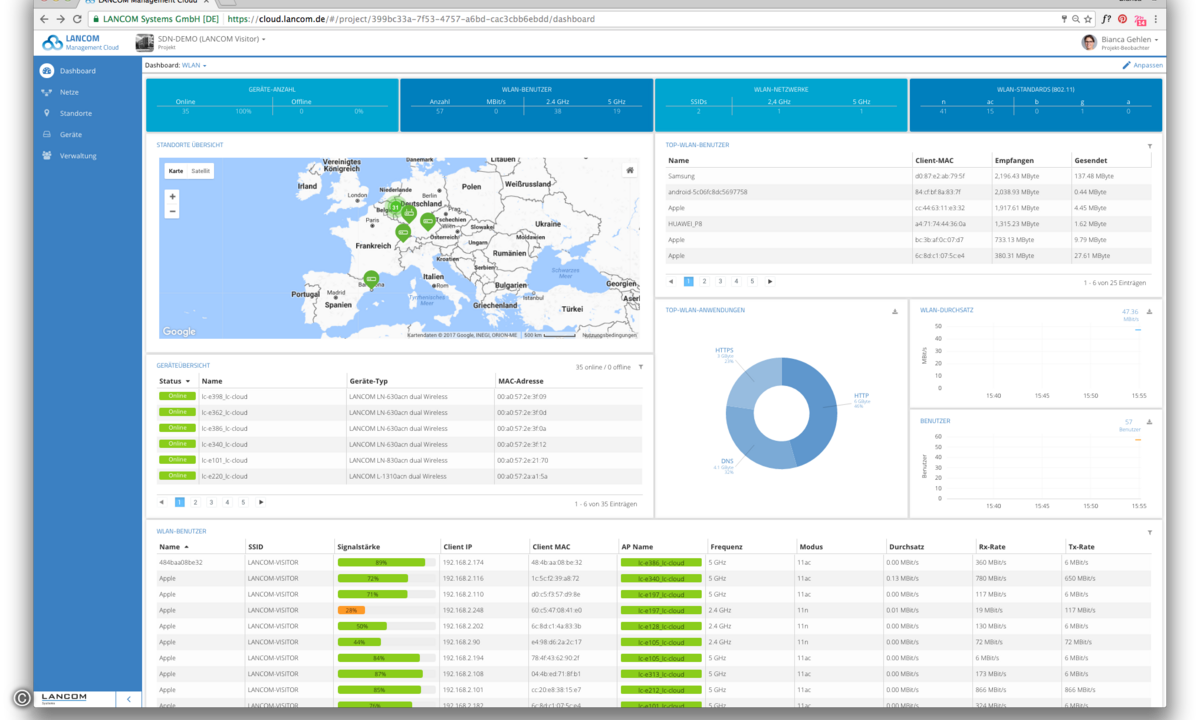Filter the Top-WLAN-Benutzer table

(x=1149, y=146)
